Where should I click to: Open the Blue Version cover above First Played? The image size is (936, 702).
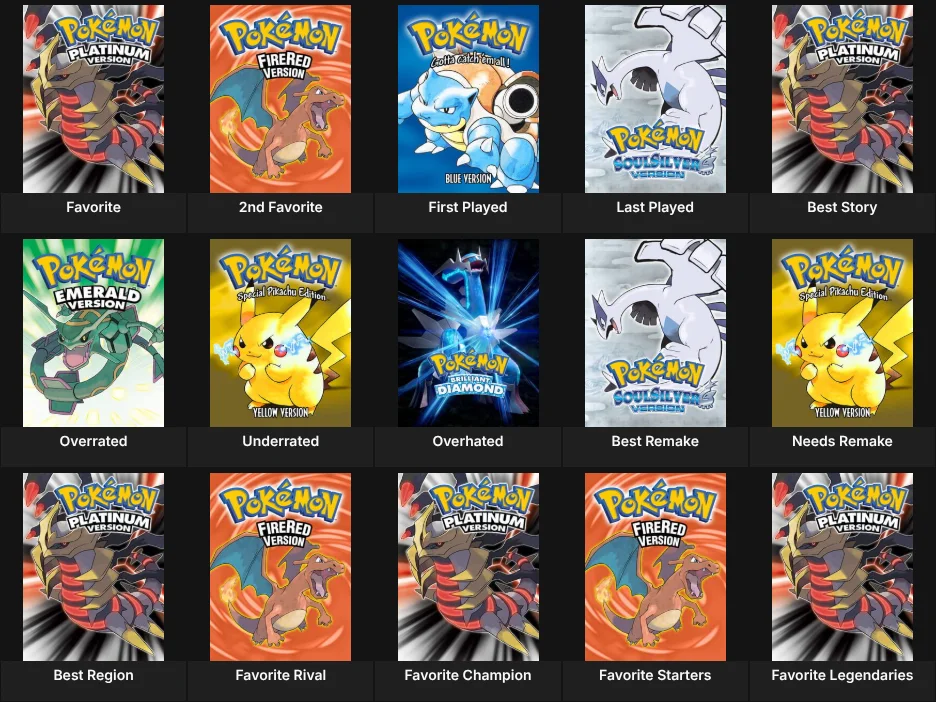[x=468, y=99]
